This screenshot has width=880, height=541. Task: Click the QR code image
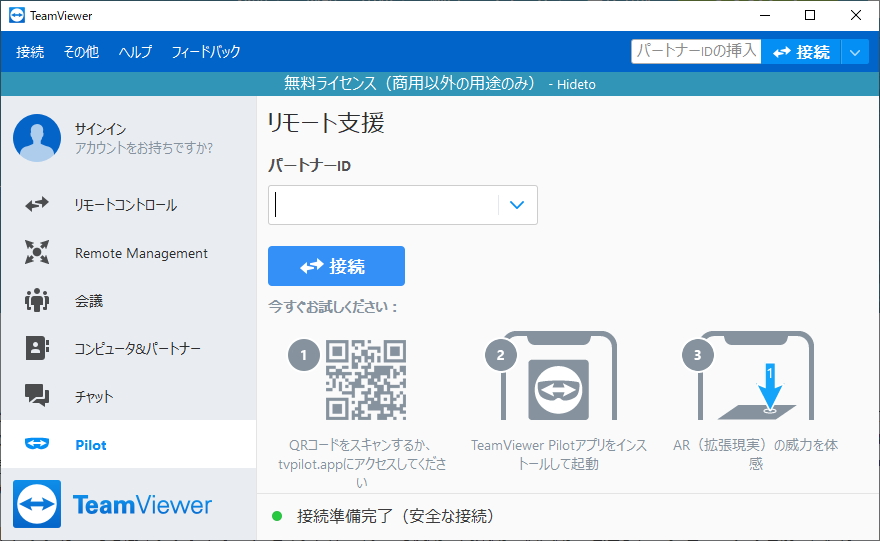pos(366,379)
